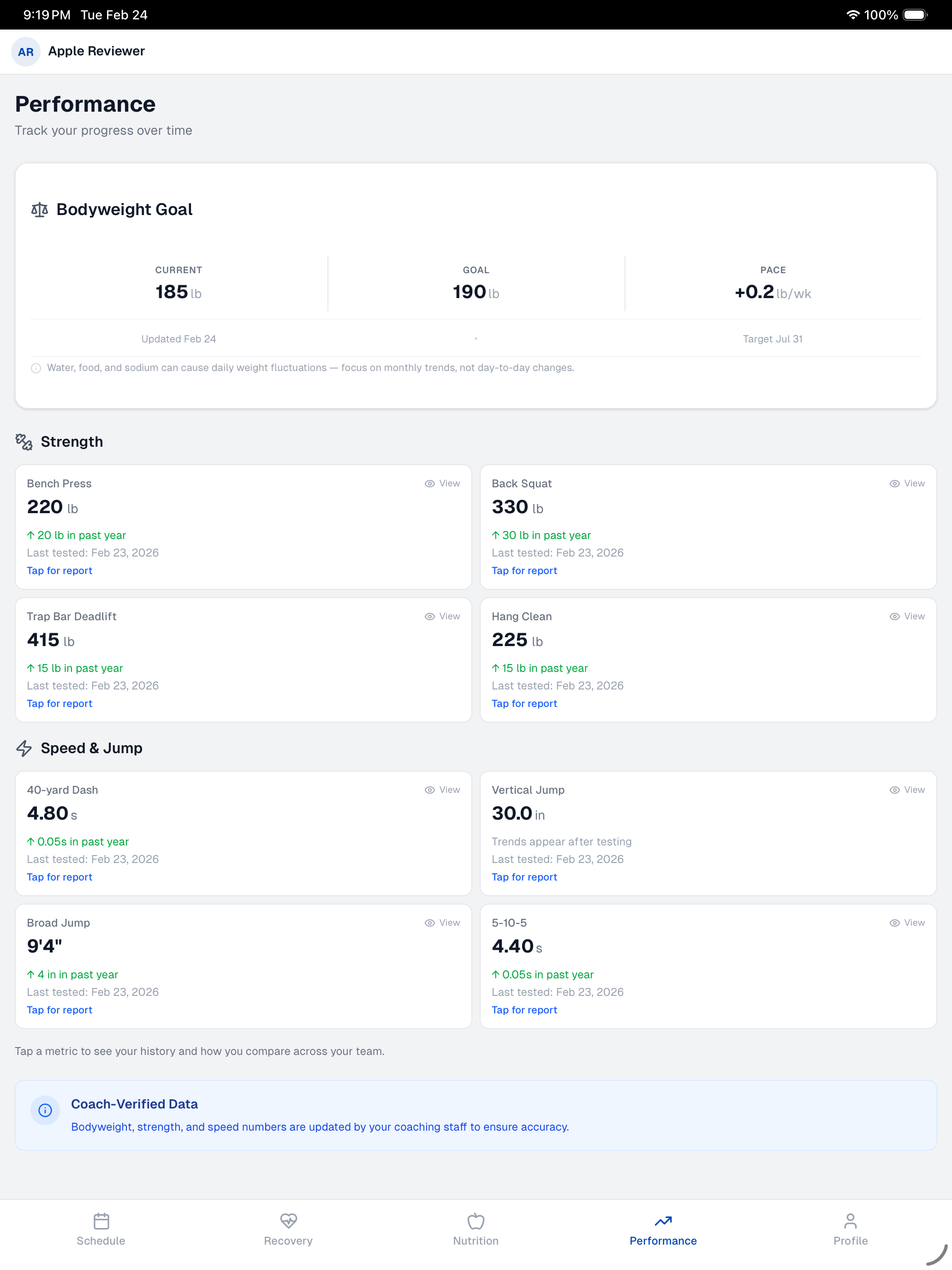This screenshot has height=1270, width=952.
Task: Click the 9:19 PM clock
Action: coord(47,15)
